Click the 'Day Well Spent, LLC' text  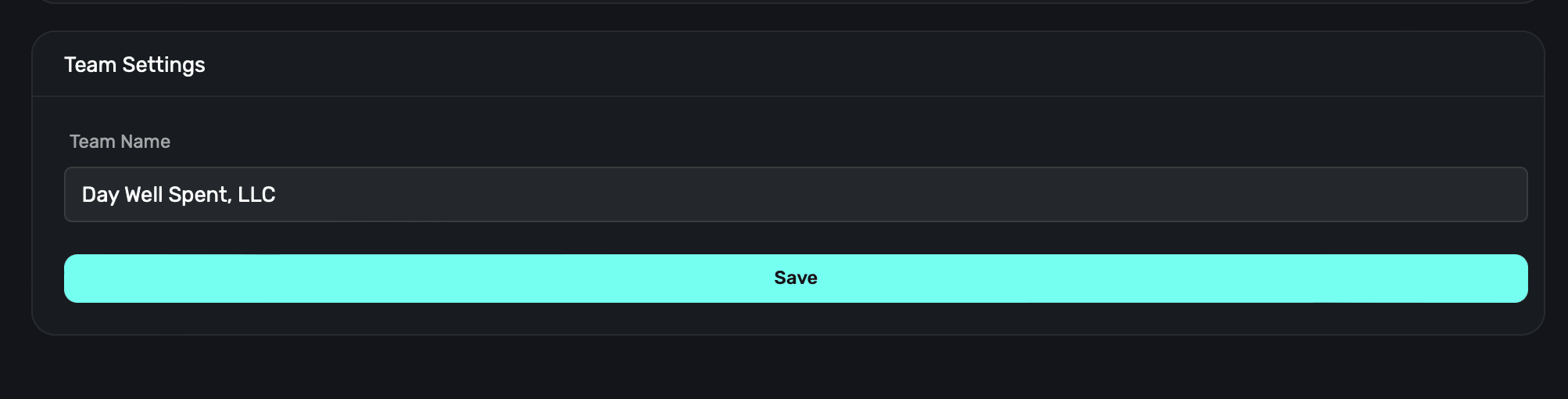click(178, 195)
